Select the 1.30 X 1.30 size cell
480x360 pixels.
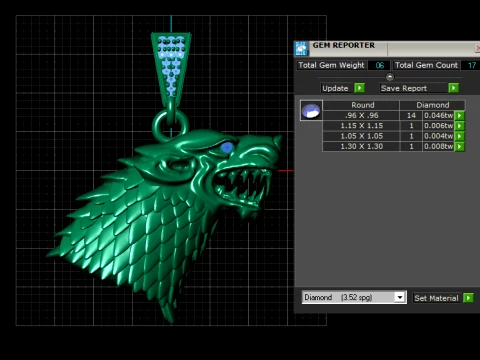(361, 146)
